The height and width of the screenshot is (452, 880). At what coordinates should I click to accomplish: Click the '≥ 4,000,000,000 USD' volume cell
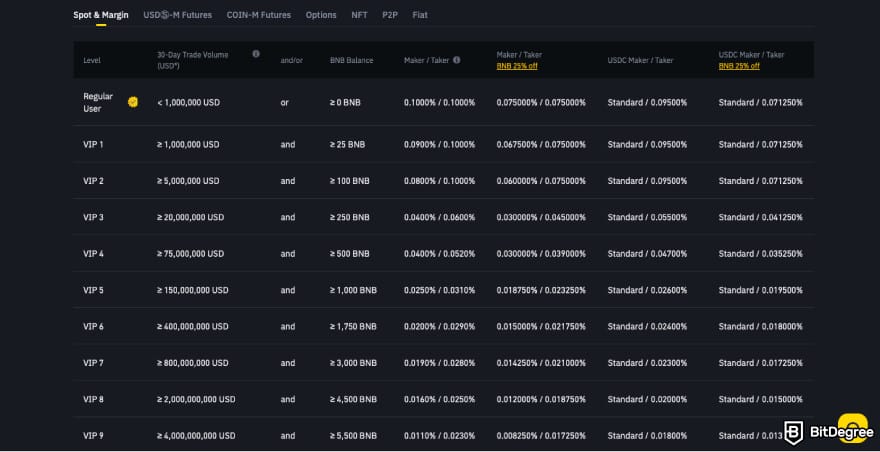[196, 436]
